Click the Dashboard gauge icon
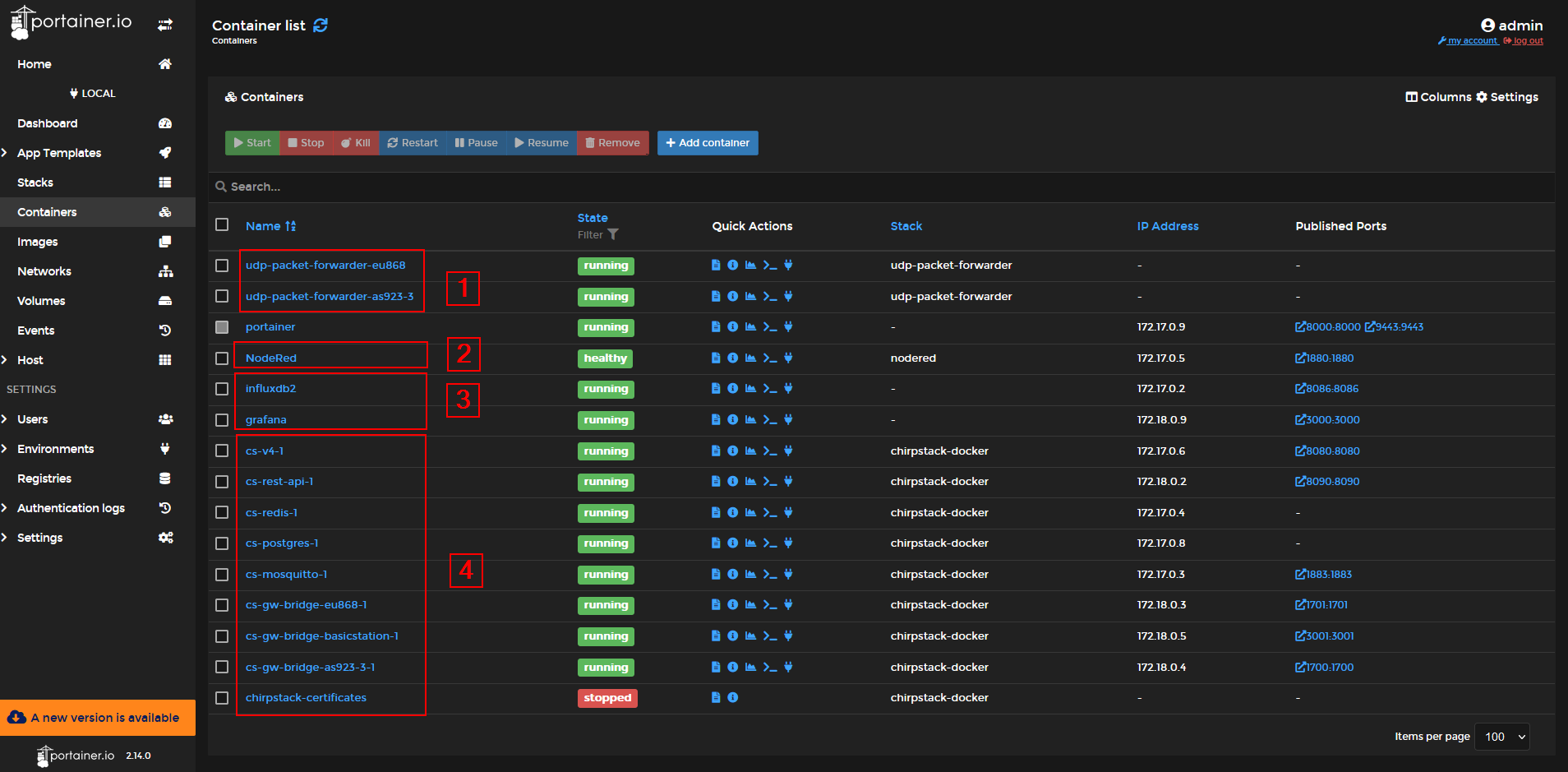The image size is (1568, 772). (x=165, y=123)
